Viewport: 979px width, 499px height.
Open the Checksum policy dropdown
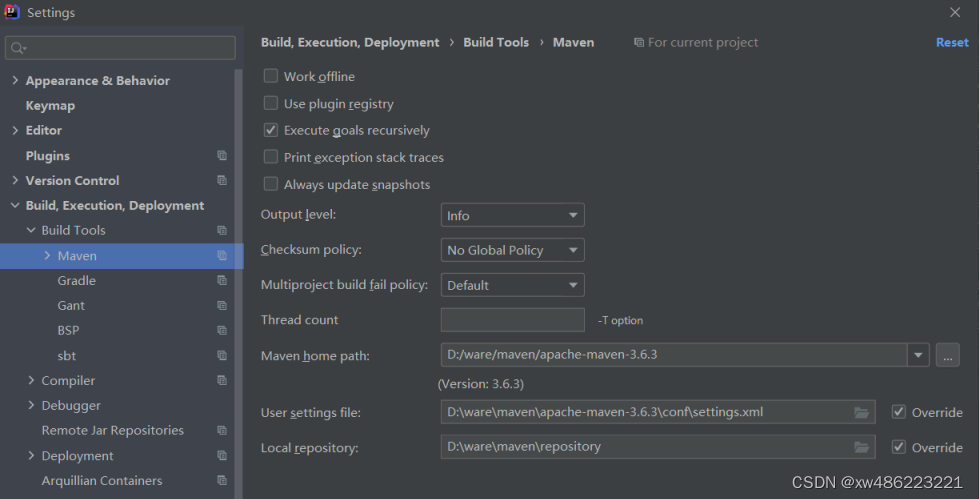point(512,250)
